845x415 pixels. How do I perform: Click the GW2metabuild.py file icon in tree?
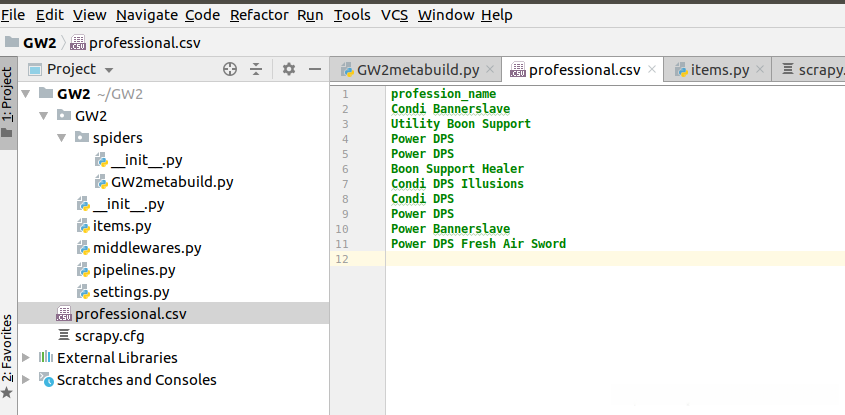101,182
